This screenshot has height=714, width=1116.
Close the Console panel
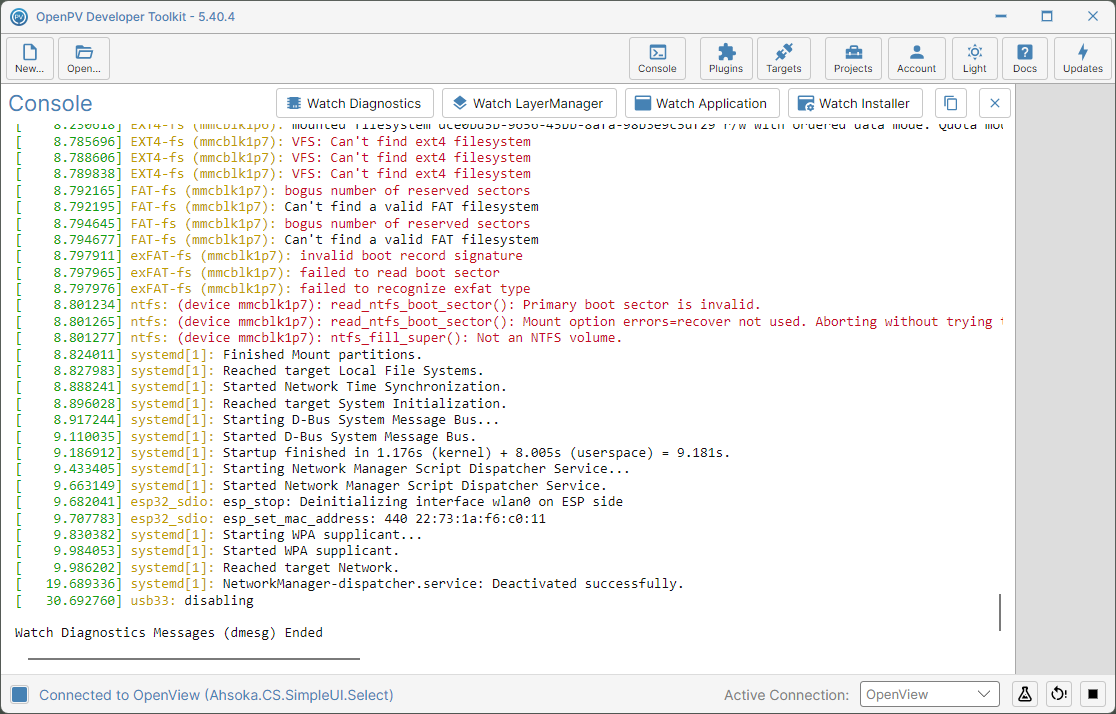[x=994, y=103]
